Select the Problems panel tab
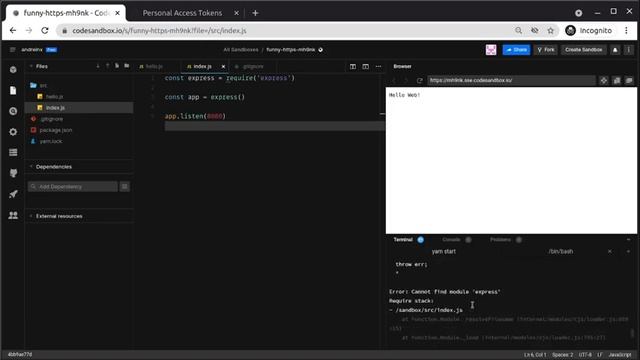The width and height of the screenshot is (640, 360). click(x=500, y=240)
